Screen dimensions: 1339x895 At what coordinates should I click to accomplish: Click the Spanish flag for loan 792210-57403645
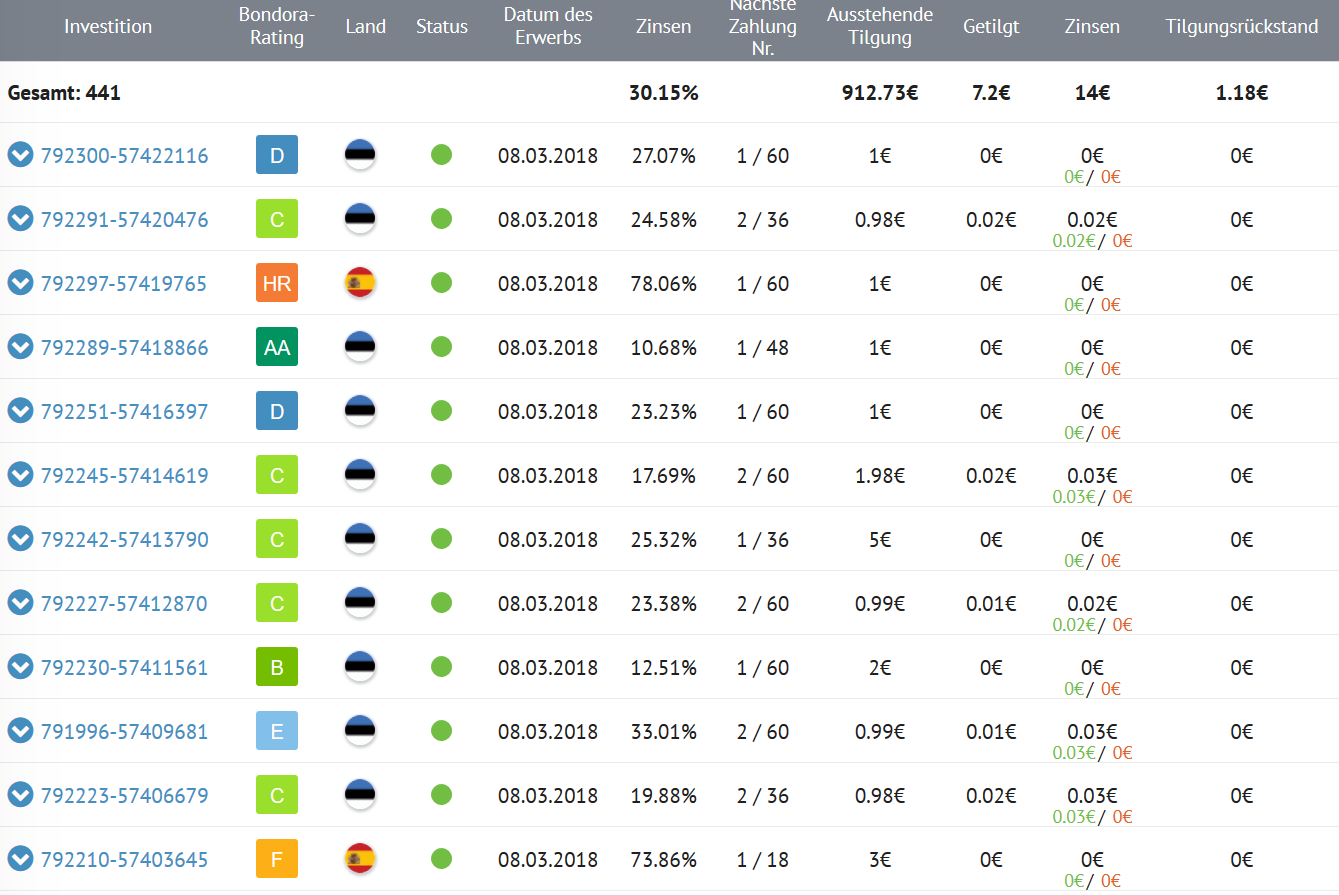[x=360, y=859]
